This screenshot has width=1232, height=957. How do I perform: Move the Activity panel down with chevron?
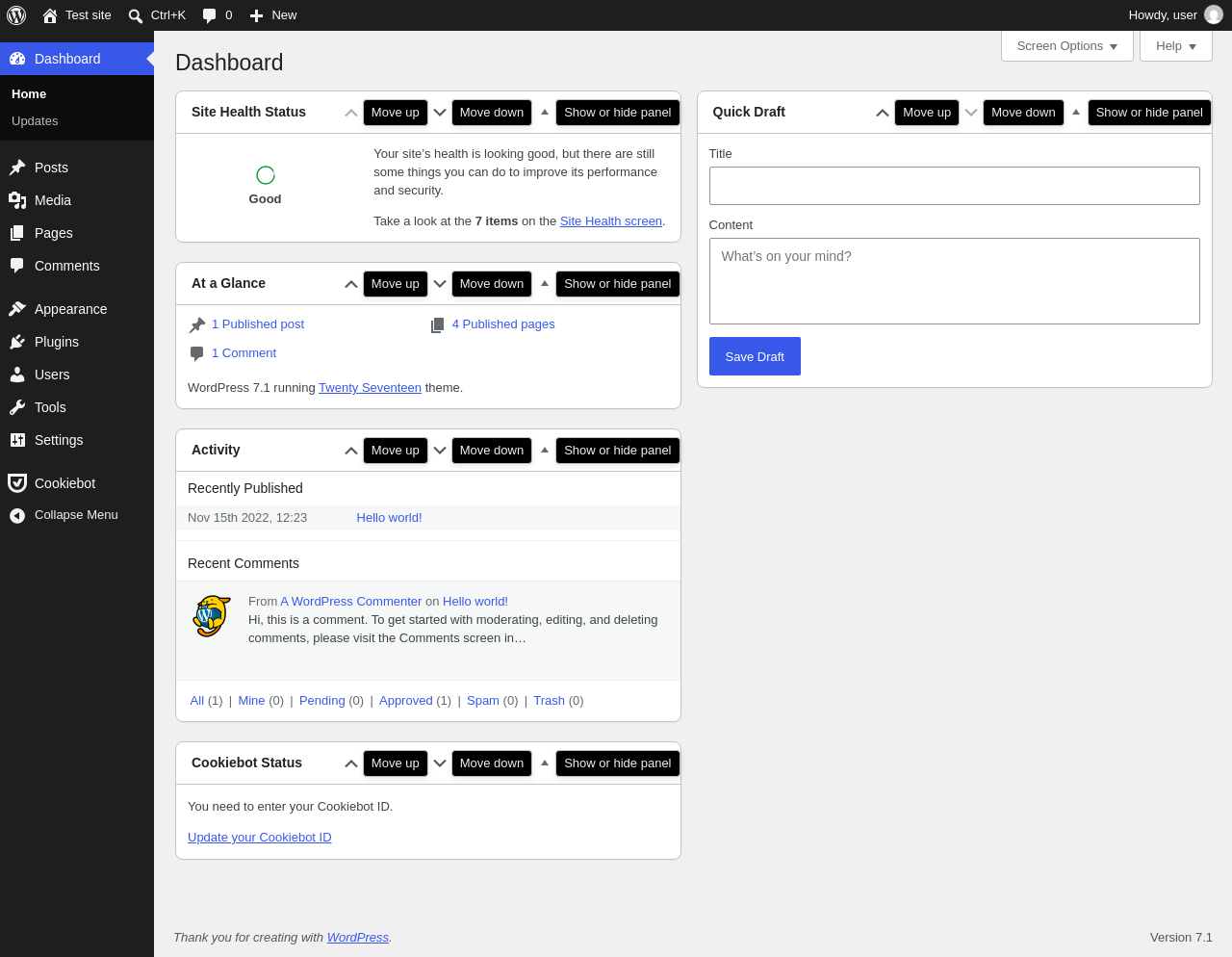pos(440,451)
